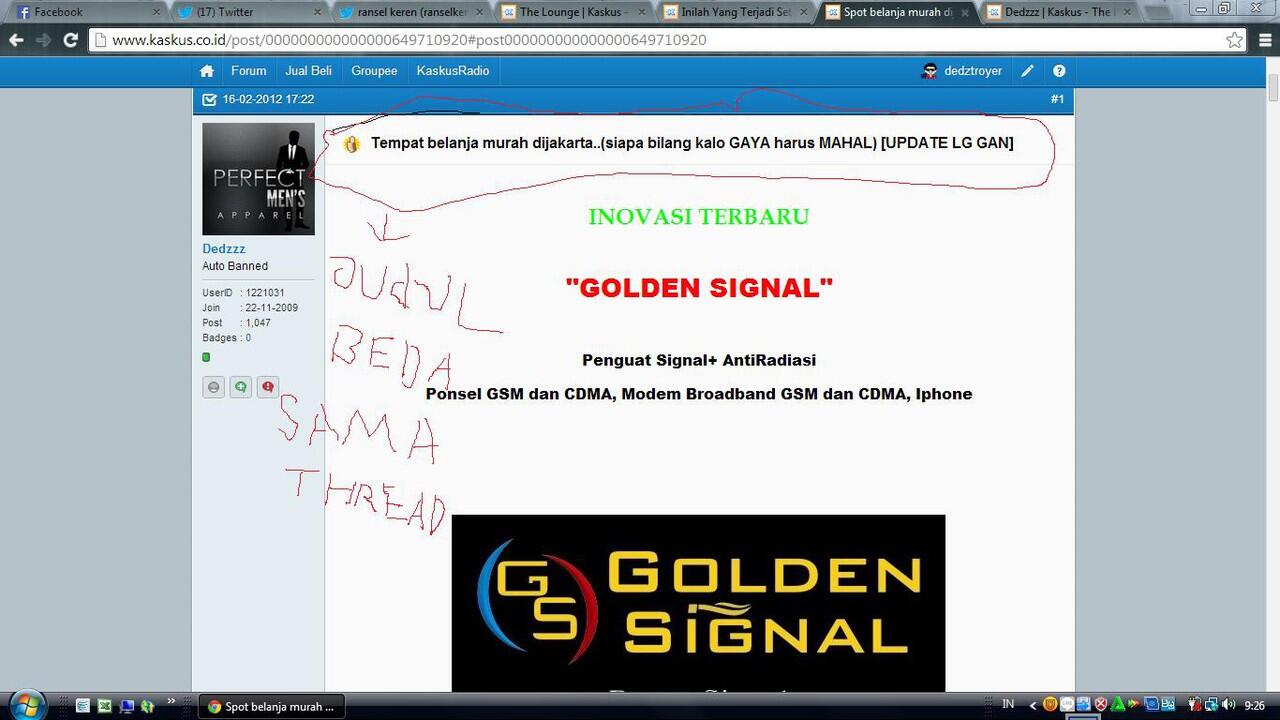The image size is (1280, 720).
Task: Click the pencil edit icon in navbar
Action: [1027, 71]
